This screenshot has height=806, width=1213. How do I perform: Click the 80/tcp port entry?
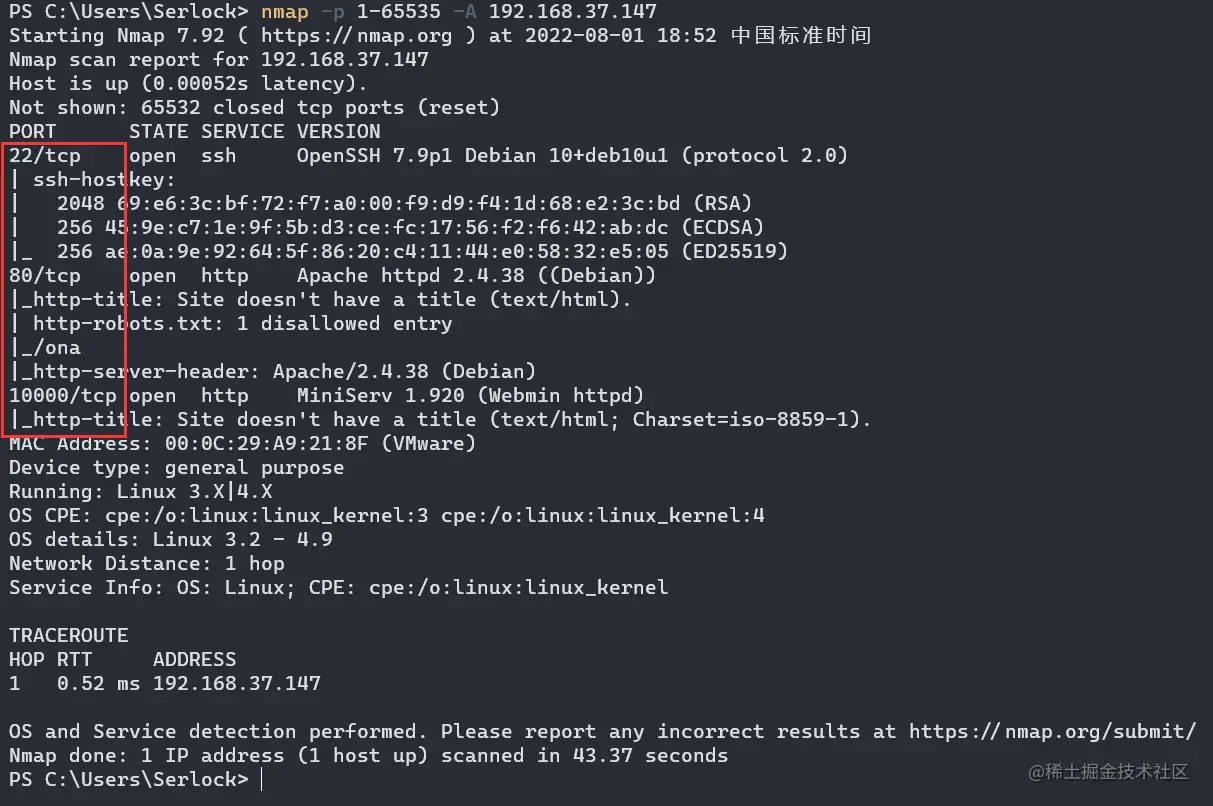[45, 276]
